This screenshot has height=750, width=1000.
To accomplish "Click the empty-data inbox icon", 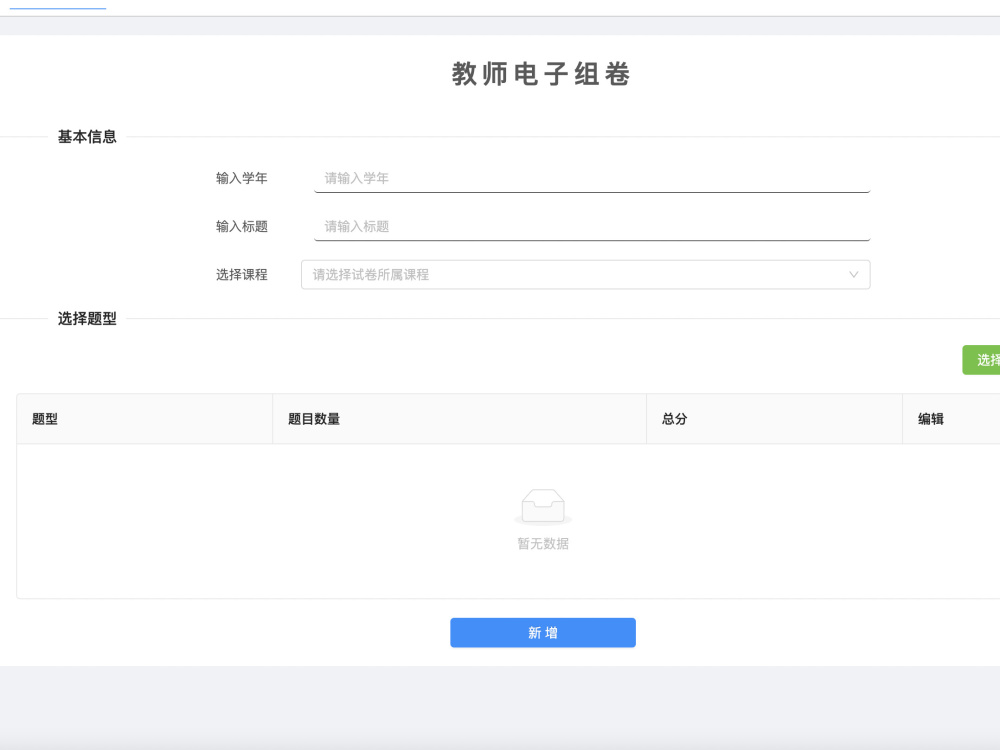I will (x=543, y=505).
